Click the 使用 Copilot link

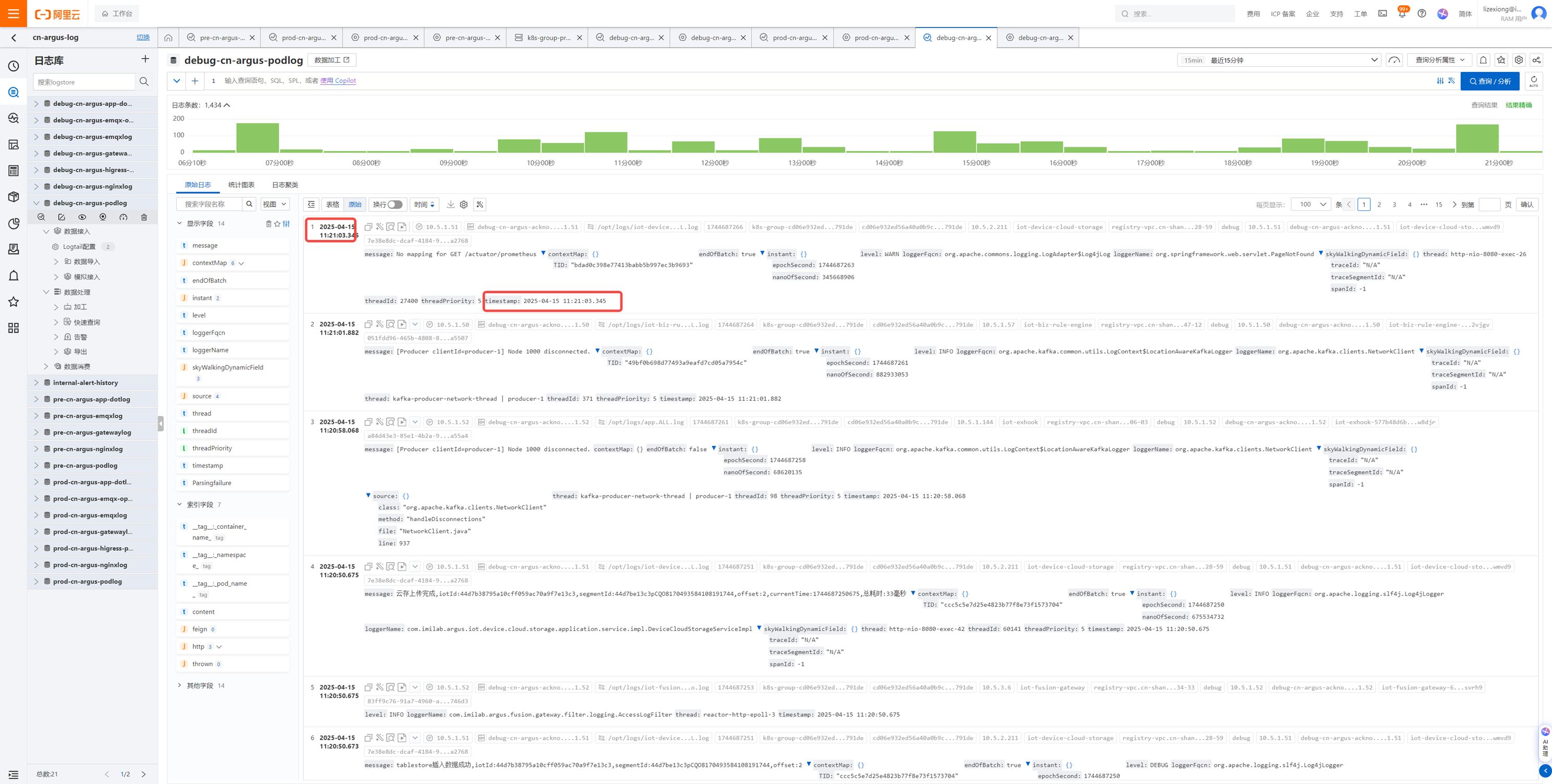[x=338, y=81]
